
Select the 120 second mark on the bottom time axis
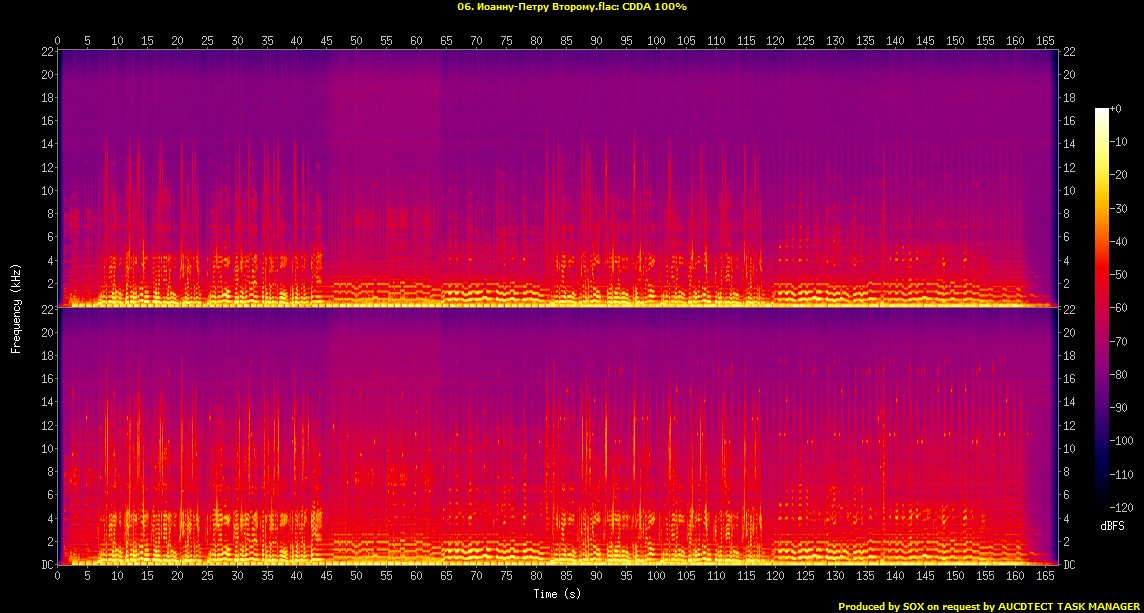(x=775, y=576)
